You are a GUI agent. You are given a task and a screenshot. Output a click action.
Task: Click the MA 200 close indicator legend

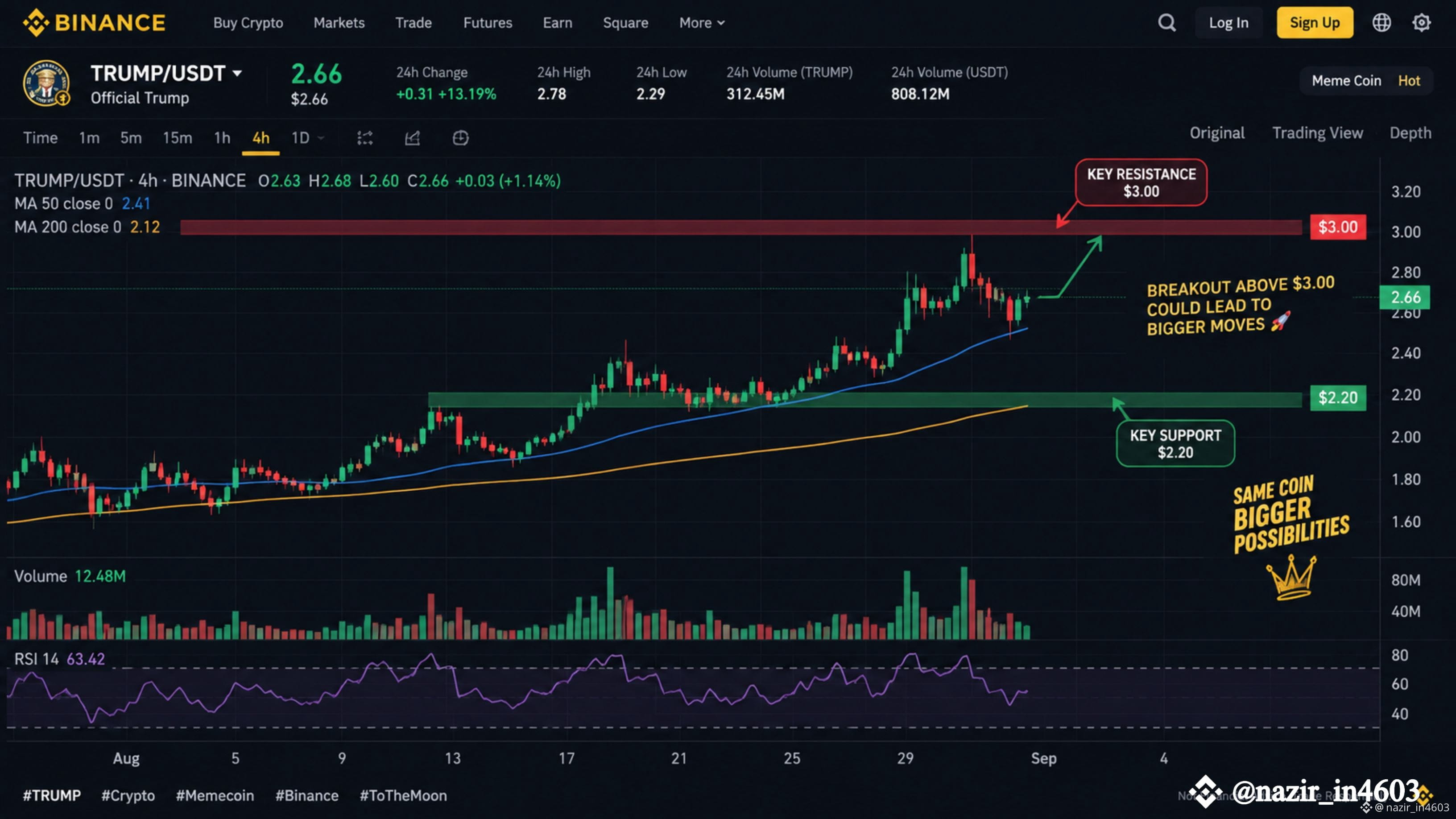click(x=87, y=227)
